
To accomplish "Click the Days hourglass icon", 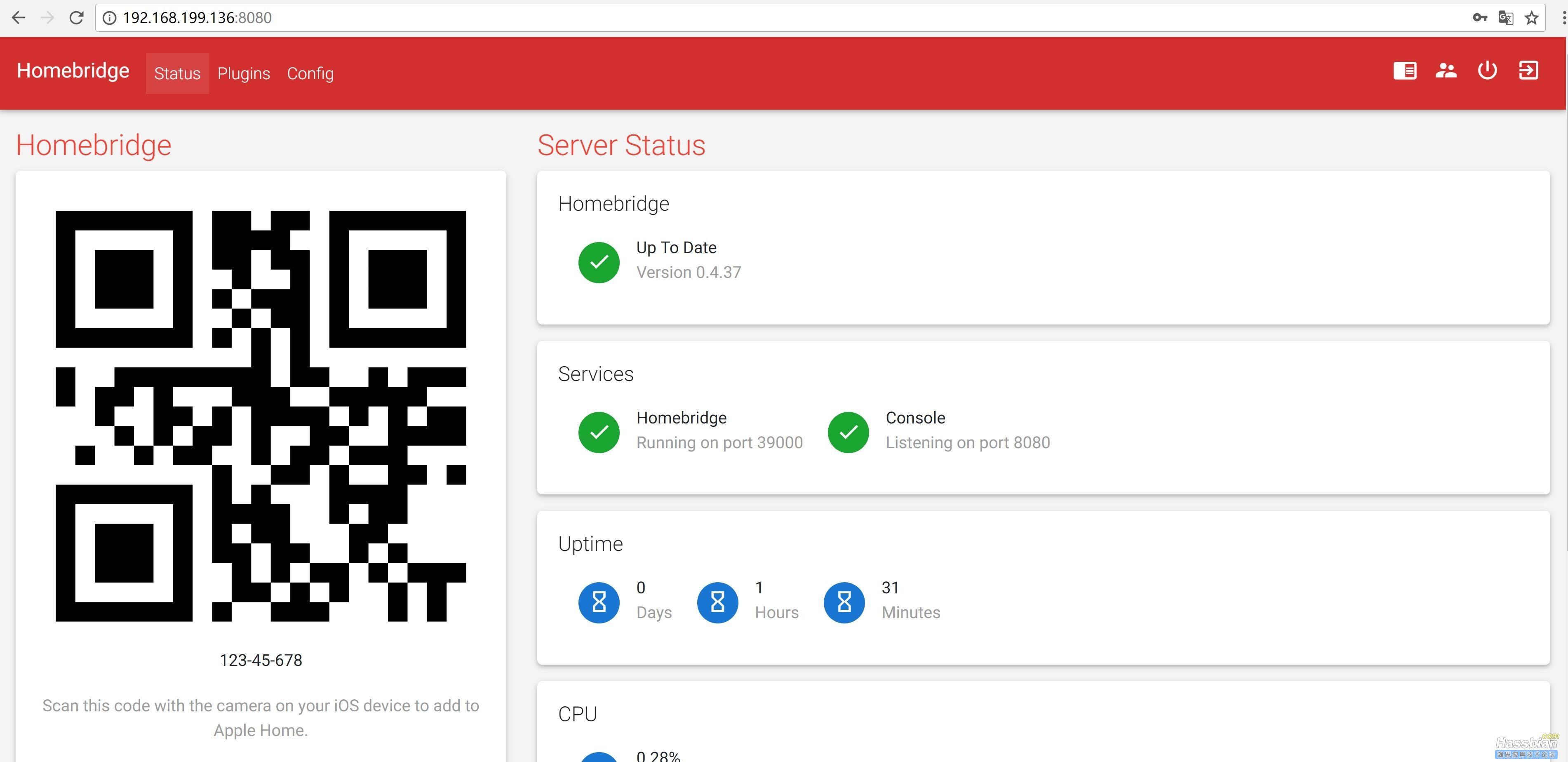I will pos(599,602).
